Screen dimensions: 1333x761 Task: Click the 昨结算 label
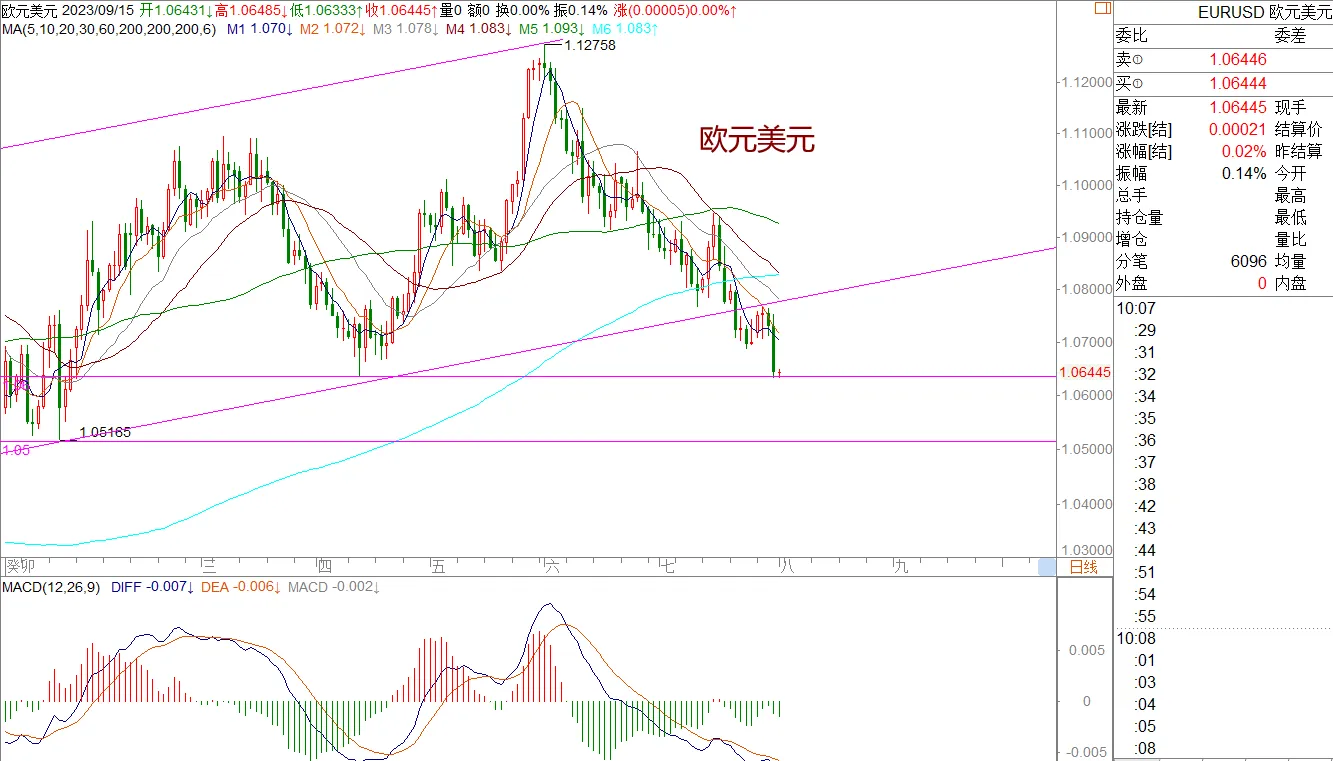point(1299,151)
